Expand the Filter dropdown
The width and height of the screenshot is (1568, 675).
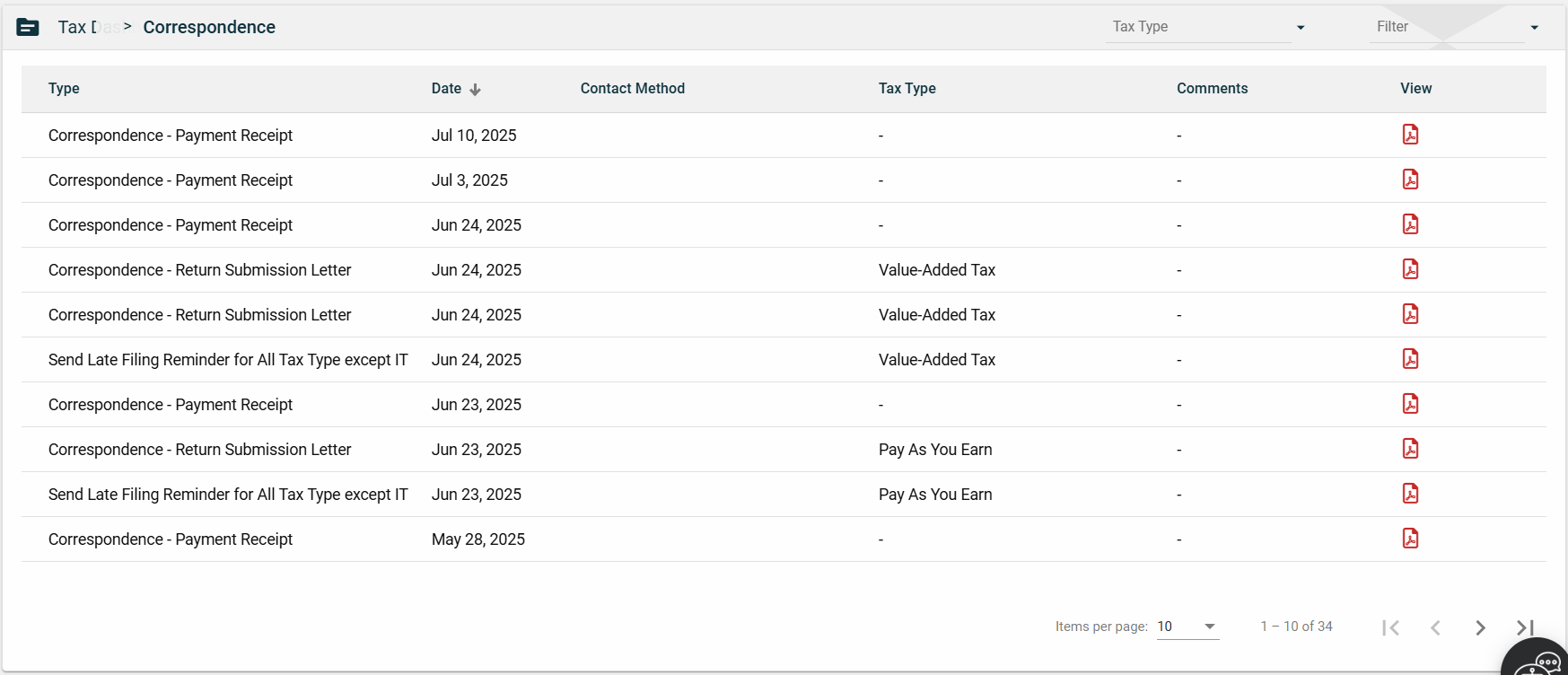click(x=1457, y=27)
